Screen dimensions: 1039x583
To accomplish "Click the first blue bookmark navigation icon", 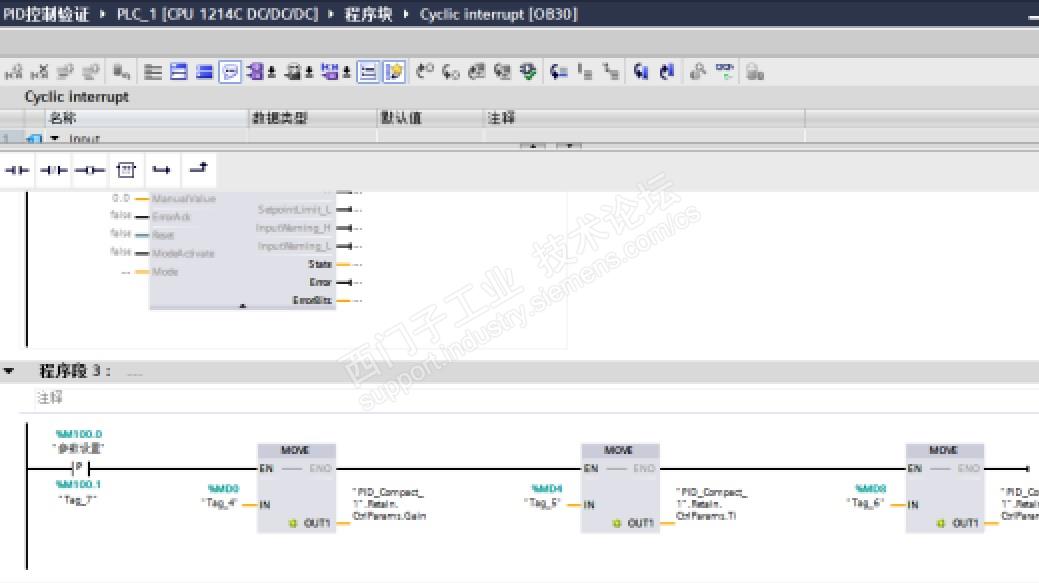I will point(641,72).
